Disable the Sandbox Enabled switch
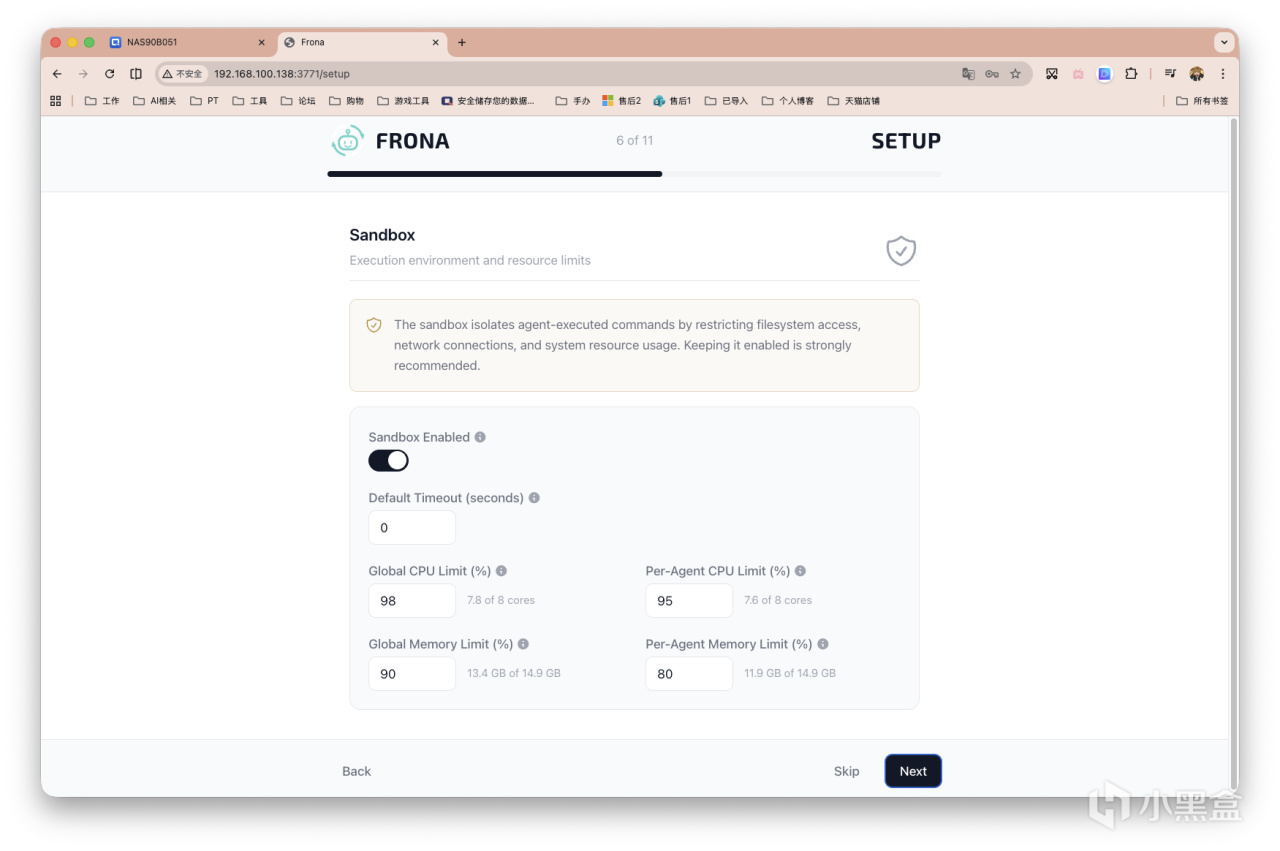The height and width of the screenshot is (851, 1280). [x=388, y=460]
